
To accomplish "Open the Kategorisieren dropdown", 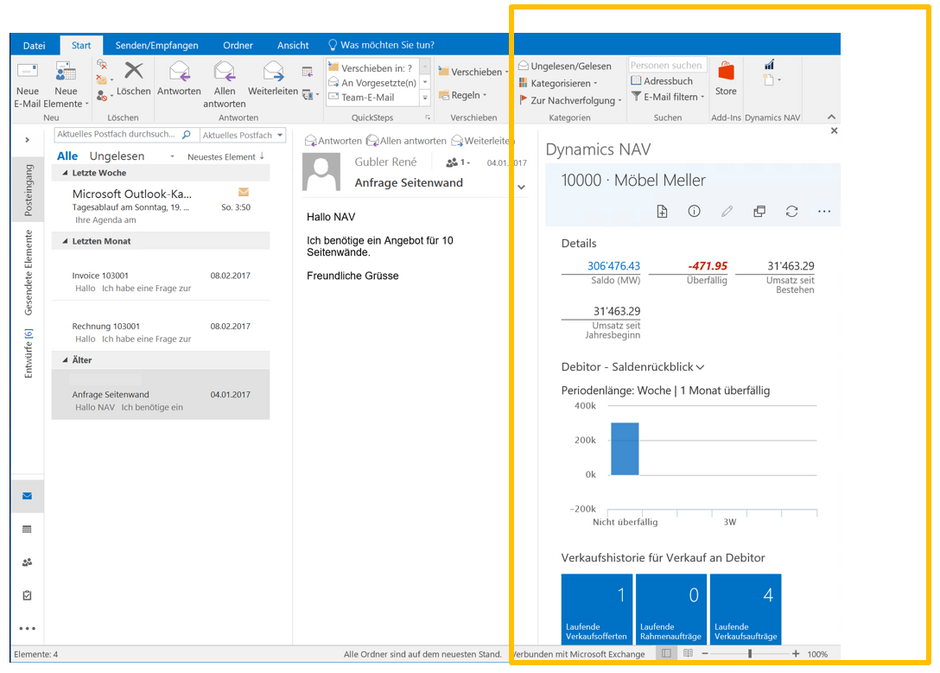I will pos(559,83).
